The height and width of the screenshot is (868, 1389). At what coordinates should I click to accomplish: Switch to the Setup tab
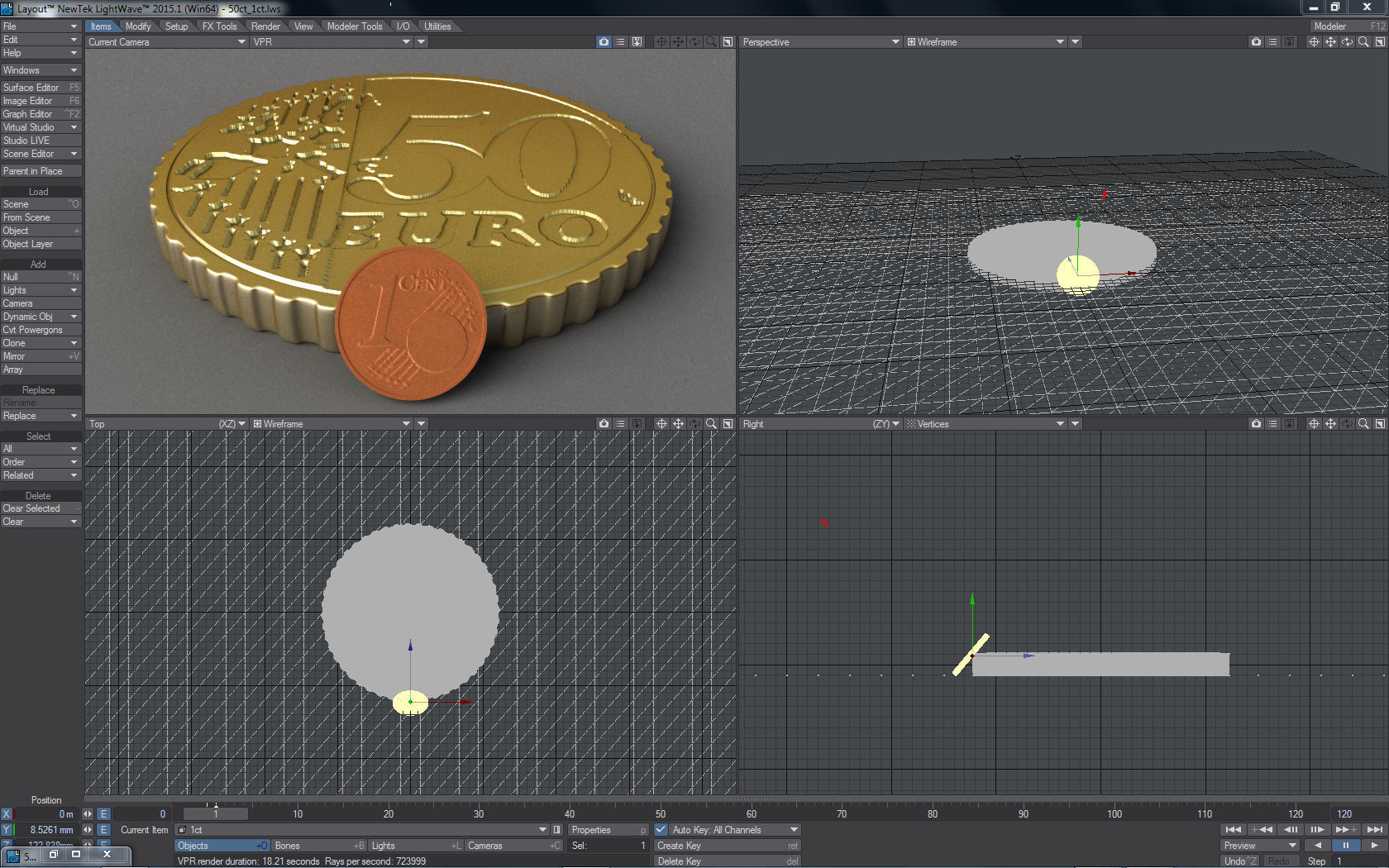(176, 26)
